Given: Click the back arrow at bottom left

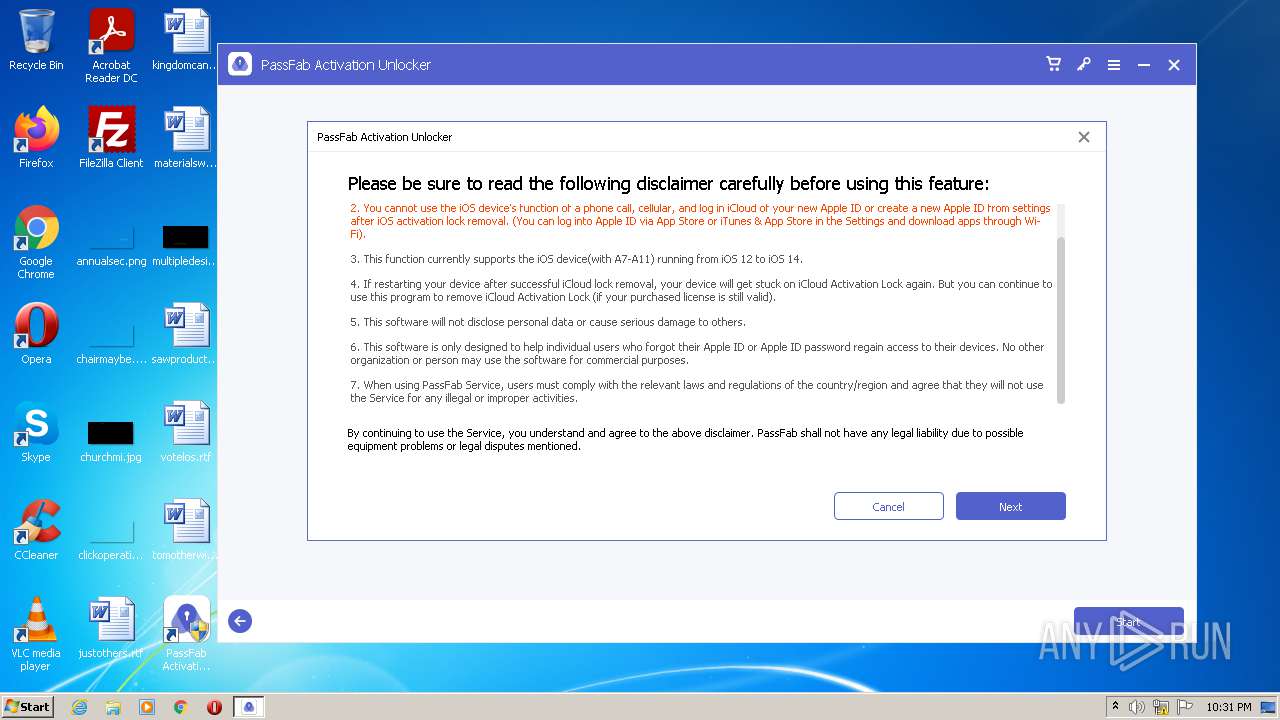Looking at the screenshot, I should 240,621.
